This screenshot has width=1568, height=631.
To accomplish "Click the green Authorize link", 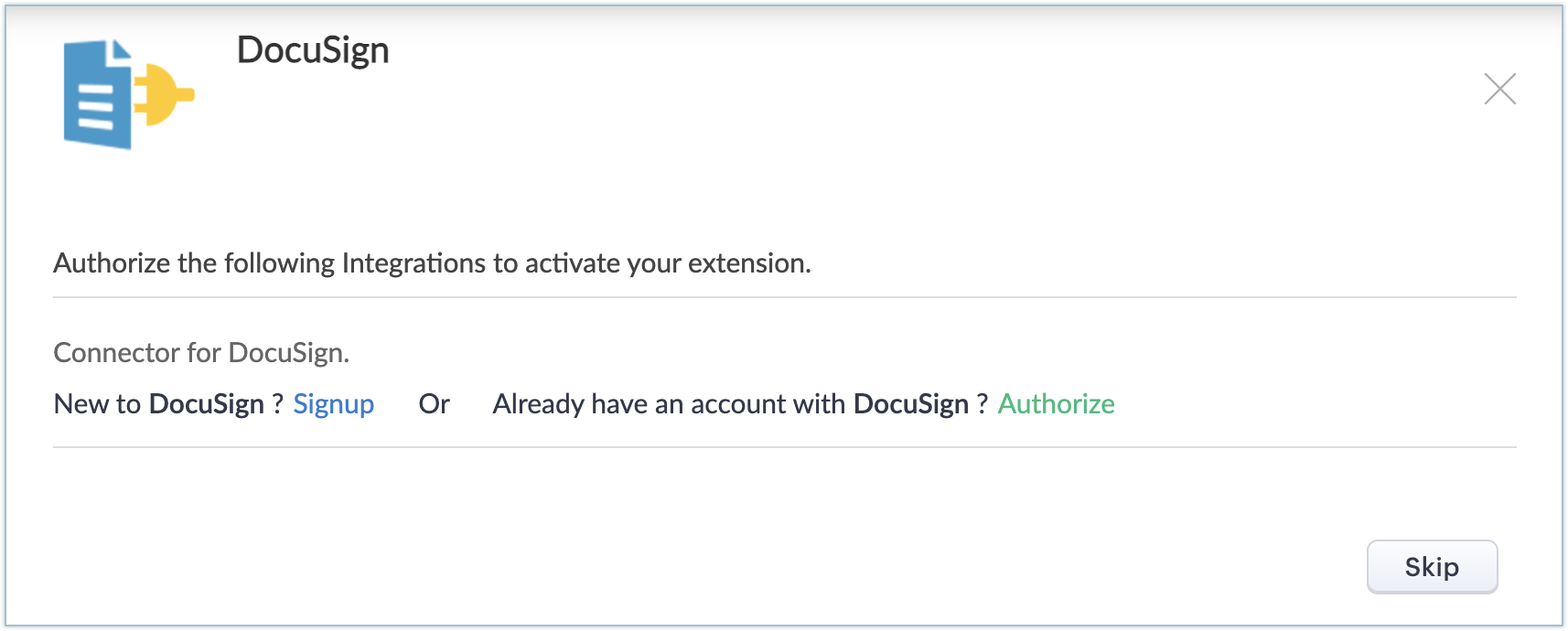I will pos(1056,404).
